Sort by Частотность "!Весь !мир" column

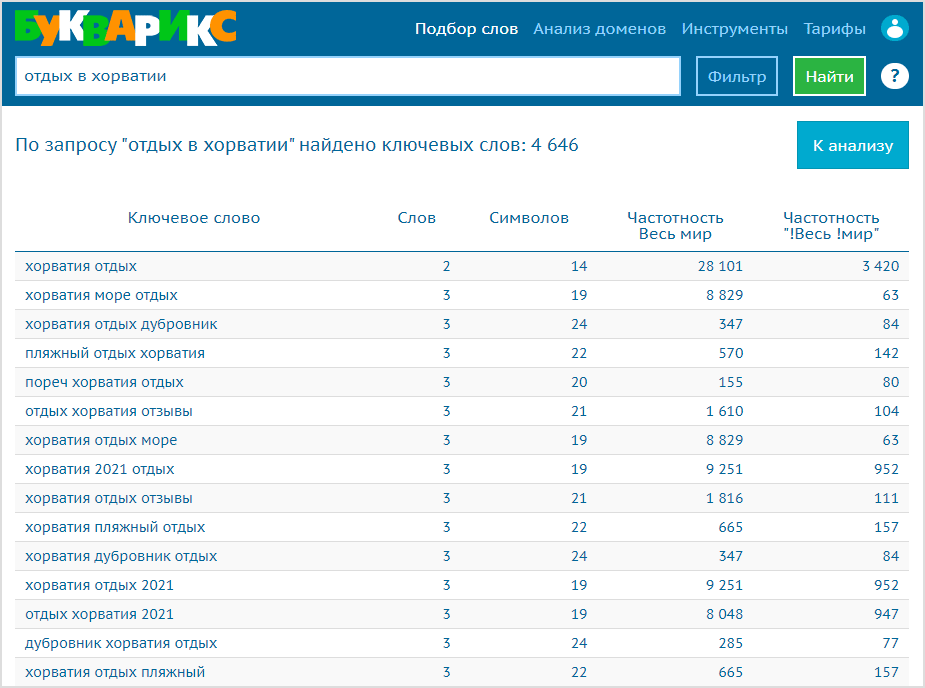(x=831, y=226)
